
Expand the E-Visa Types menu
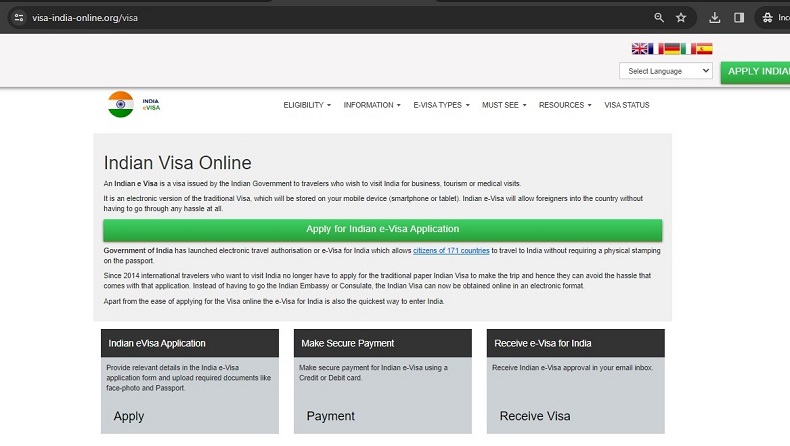(441, 105)
